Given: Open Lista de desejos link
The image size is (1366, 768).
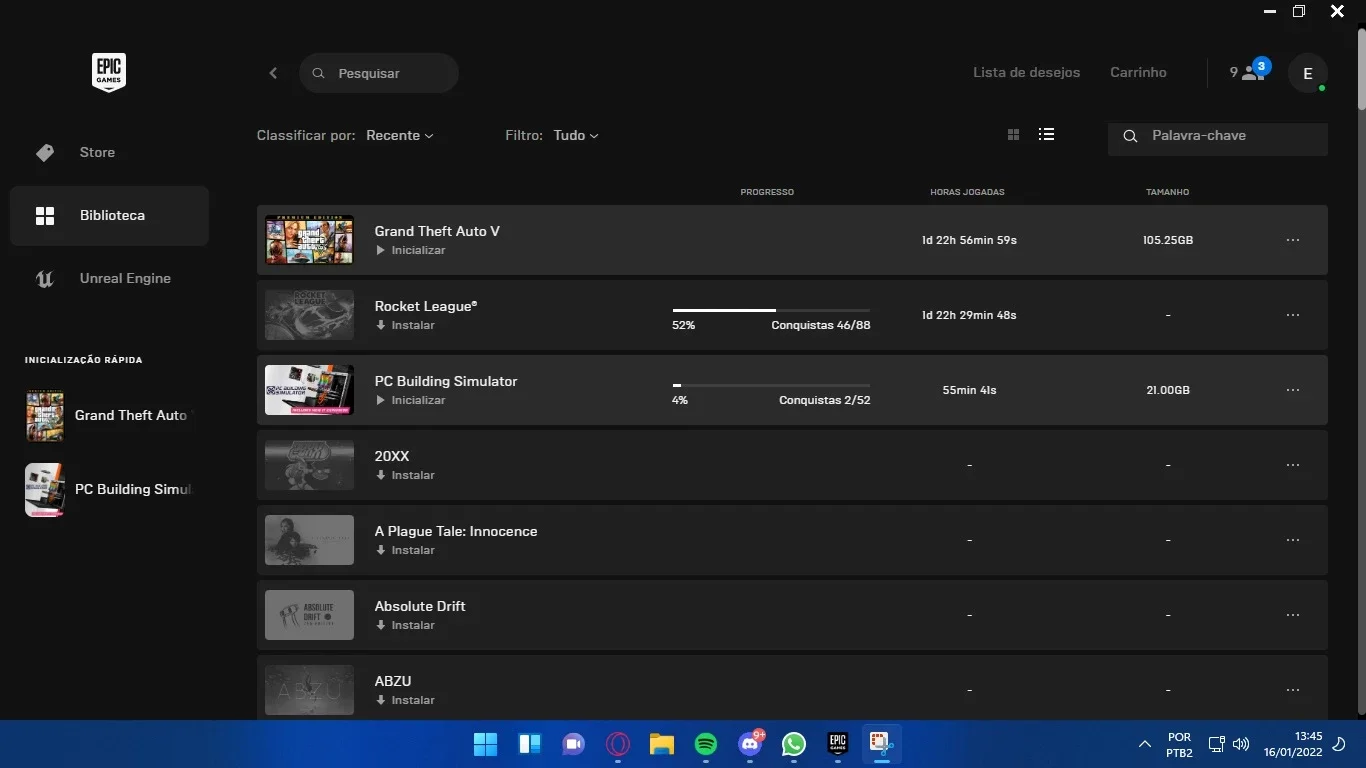Looking at the screenshot, I should (x=1026, y=72).
